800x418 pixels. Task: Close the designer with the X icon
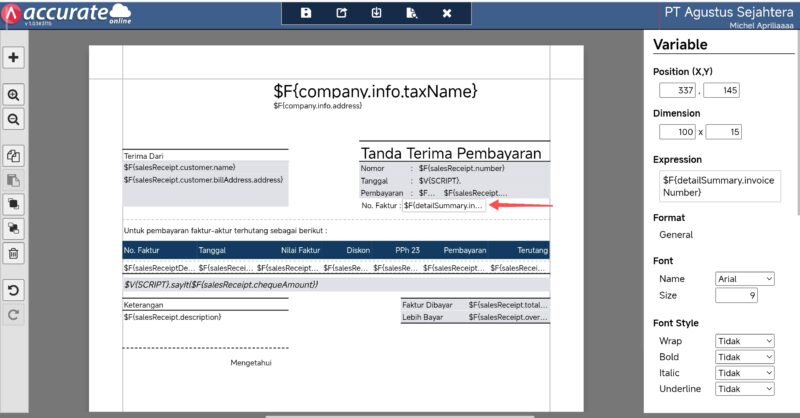[447, 13]
